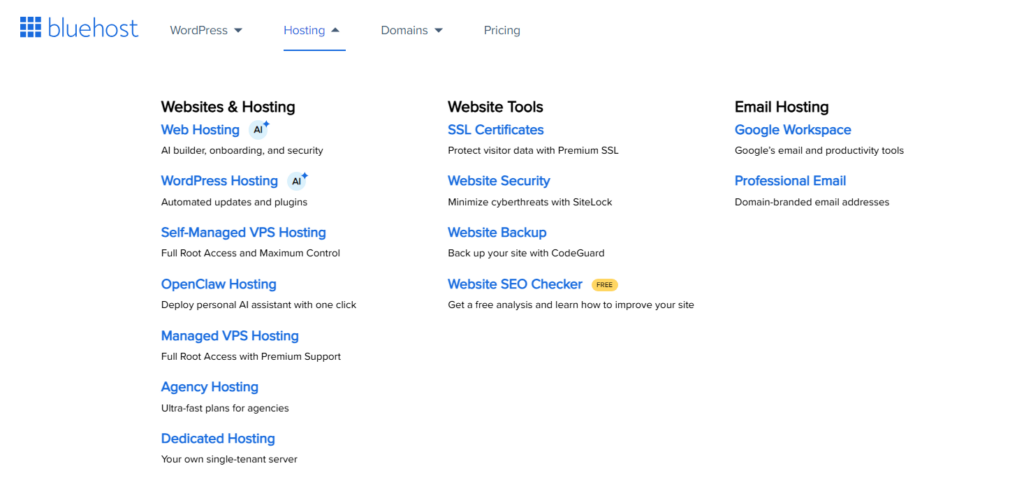Click 'Ultra-fast plans for agencies' text

pyautogui.click(x=225, y=409)
